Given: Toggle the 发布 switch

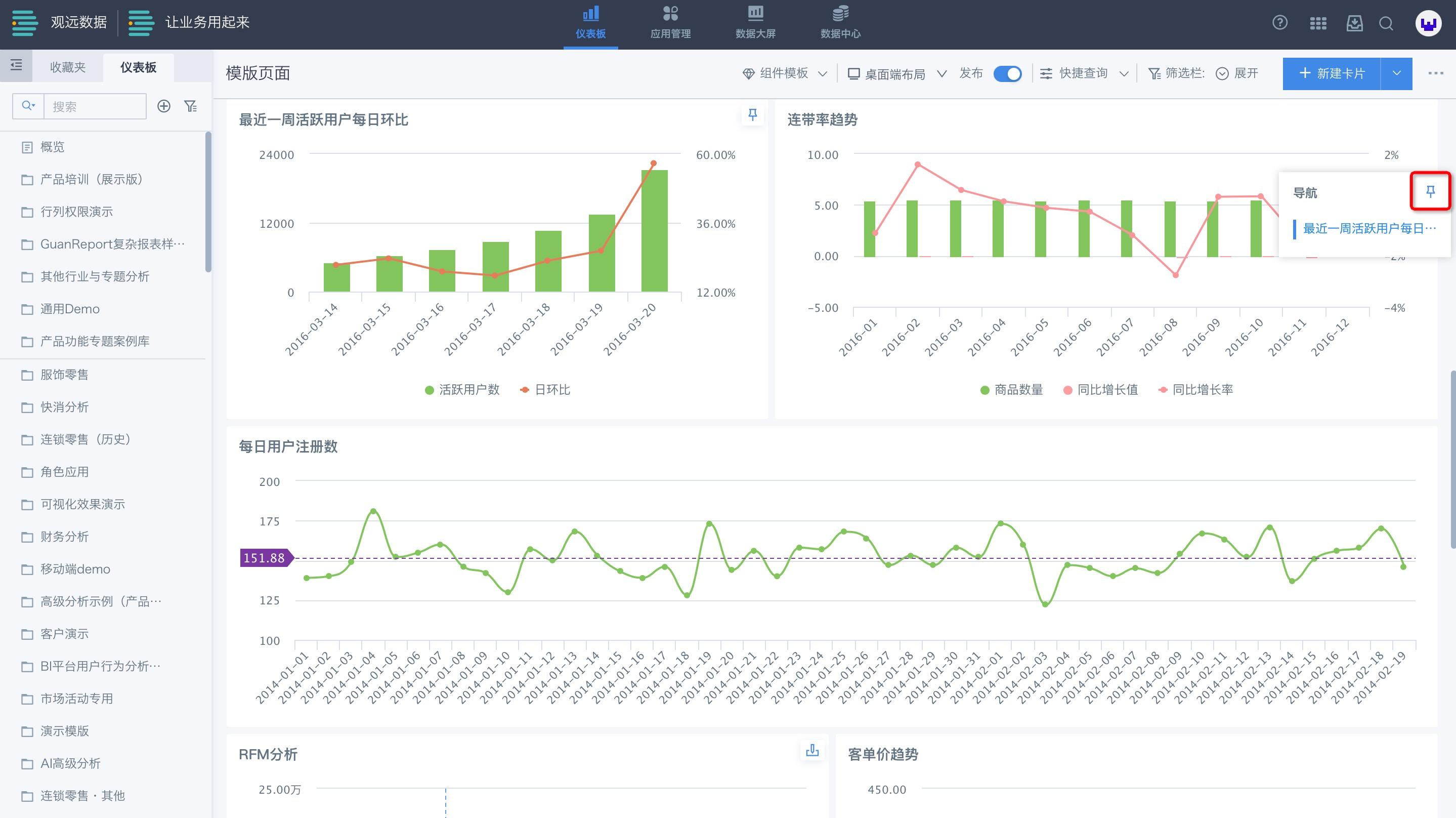Looking at the screenshot, I should click(x=1007, y=73).
